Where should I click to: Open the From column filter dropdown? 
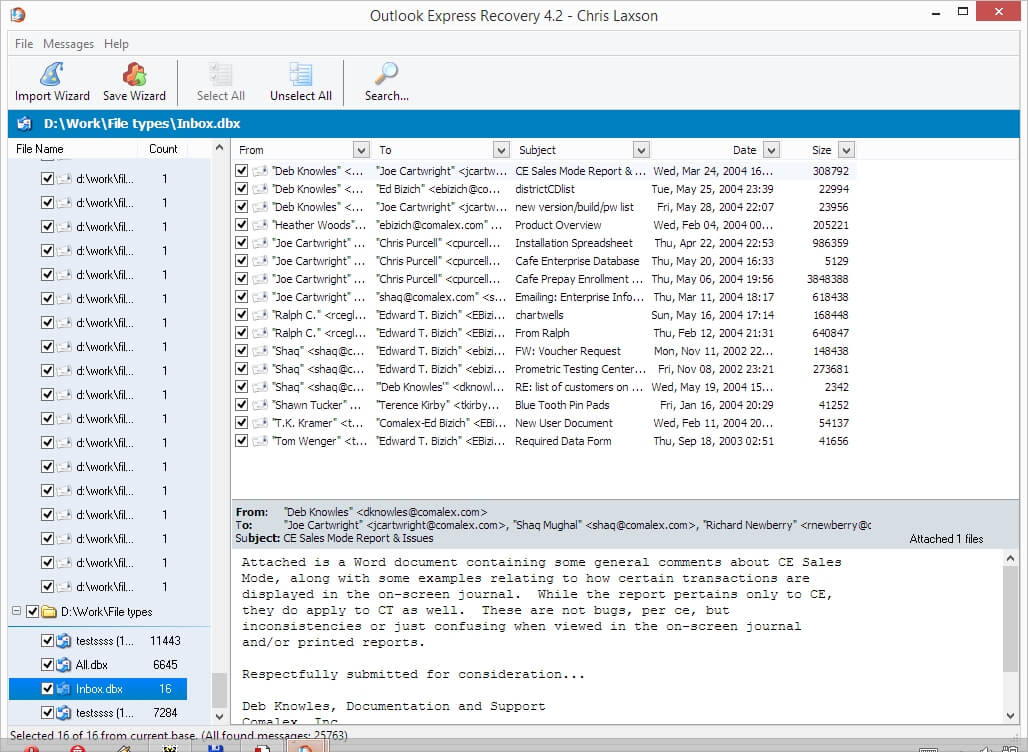361,150
